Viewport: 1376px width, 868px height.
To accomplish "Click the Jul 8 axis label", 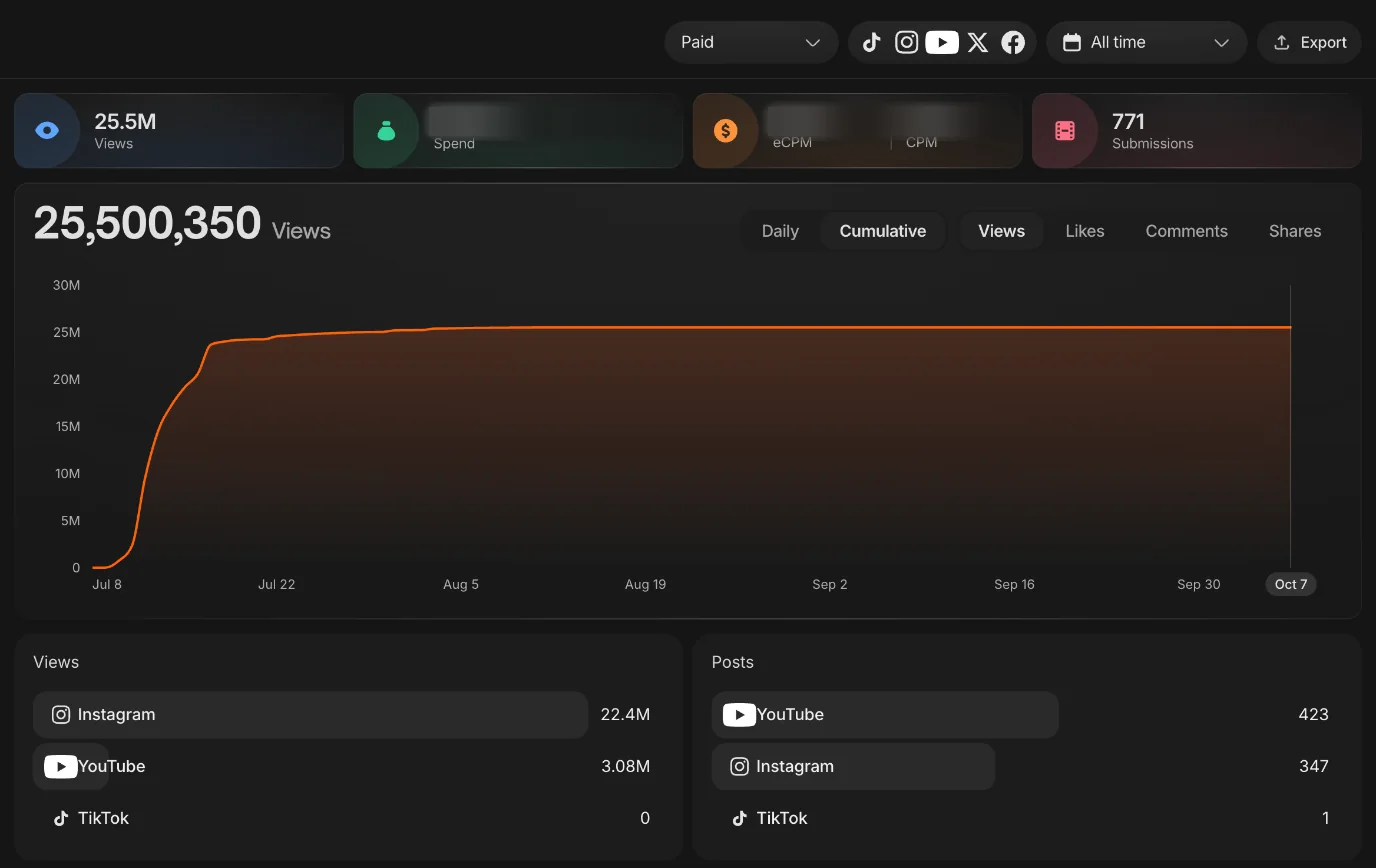I will [x=107, y=584].
